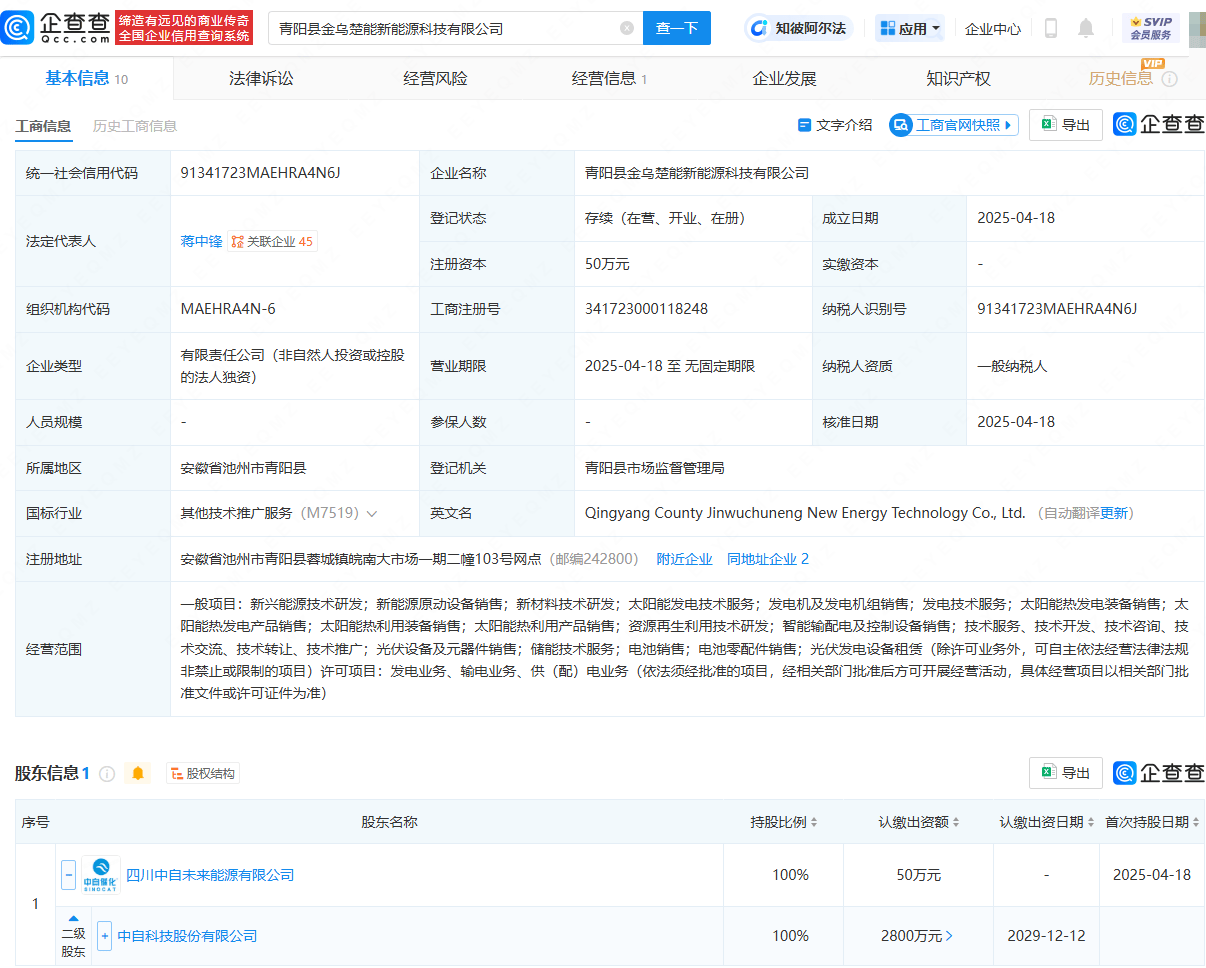Select the 历史工商信息 sub-tab
Image resolution: width=1206 pixels, height=968 pixels.
pos(135,126)
